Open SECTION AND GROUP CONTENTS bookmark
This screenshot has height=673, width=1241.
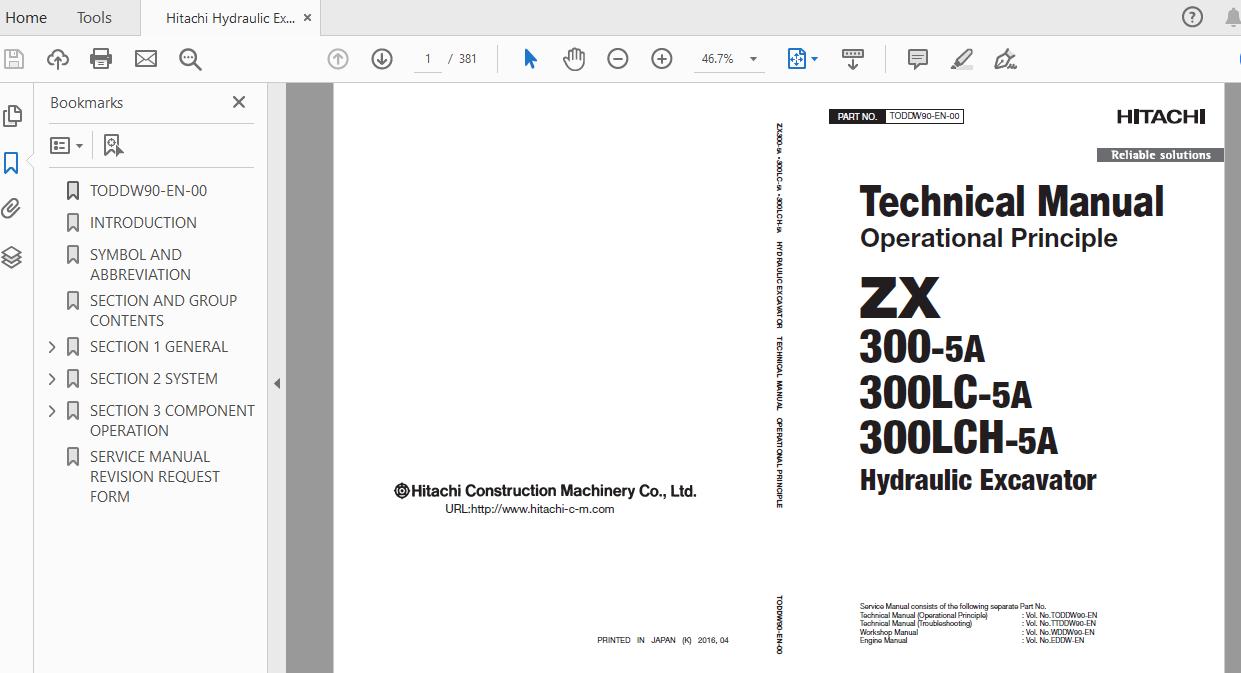(163, 311)
